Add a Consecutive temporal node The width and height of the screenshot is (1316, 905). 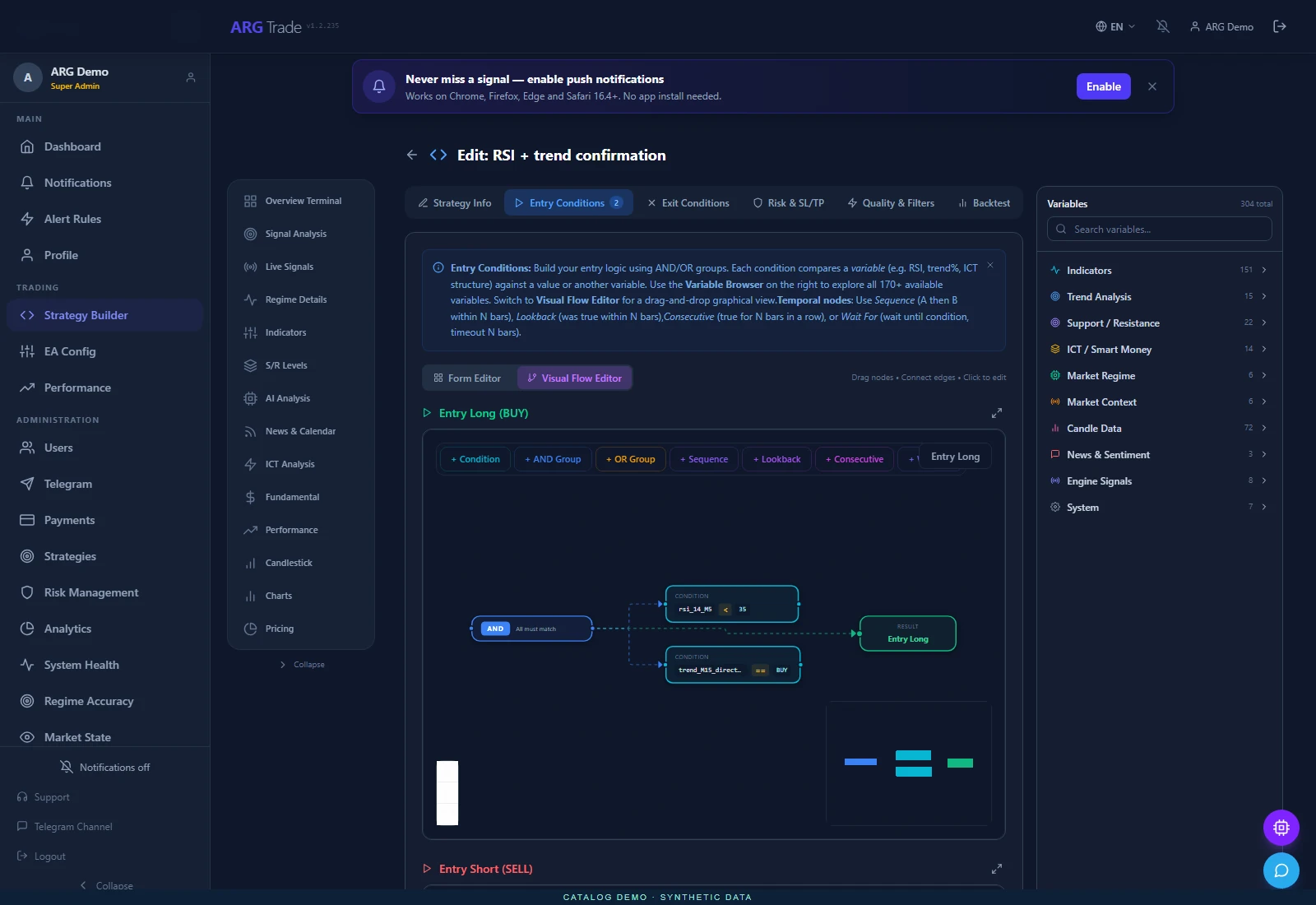(855, 459)
